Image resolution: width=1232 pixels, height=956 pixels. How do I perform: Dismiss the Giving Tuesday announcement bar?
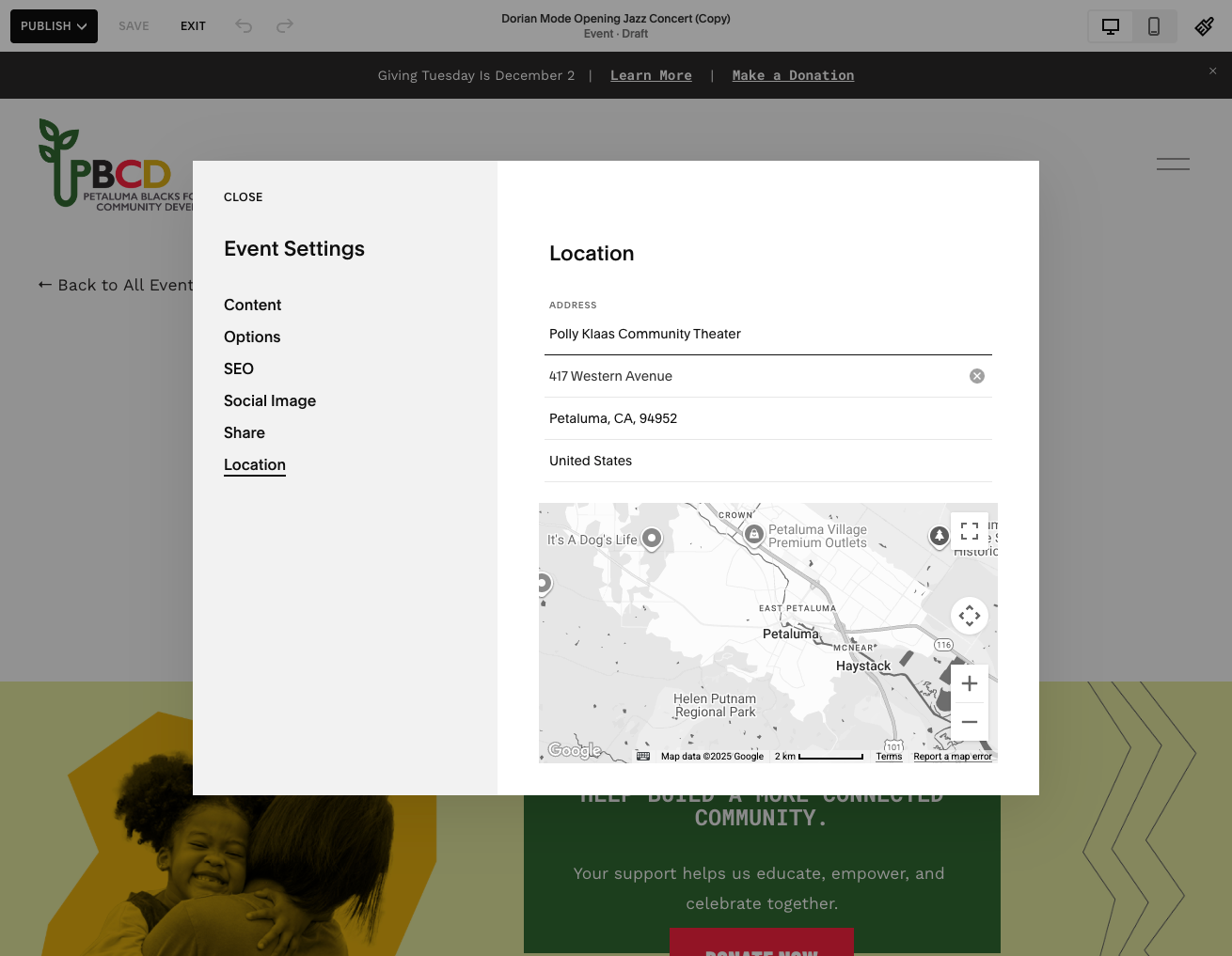pyautogui.click(x=1213, y=71)
